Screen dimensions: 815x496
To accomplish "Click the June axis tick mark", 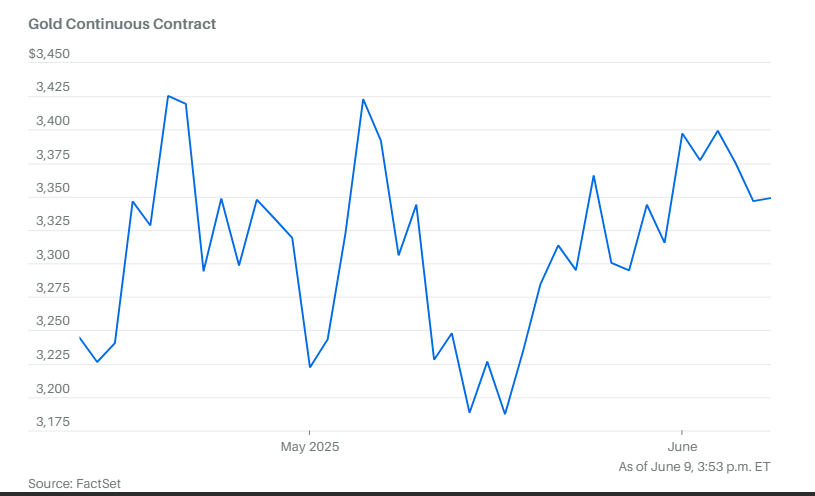I will click(x=682, y=433).
